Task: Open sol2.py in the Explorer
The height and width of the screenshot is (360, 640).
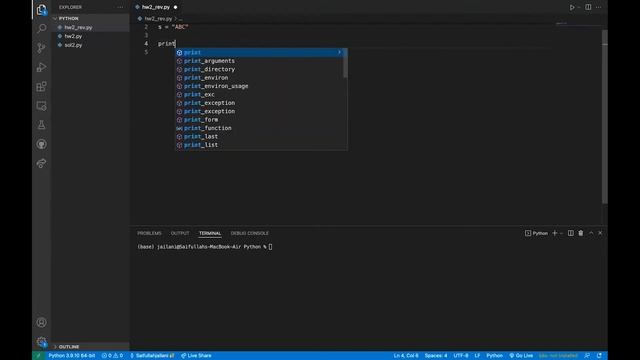Action: tap(73, 45)
